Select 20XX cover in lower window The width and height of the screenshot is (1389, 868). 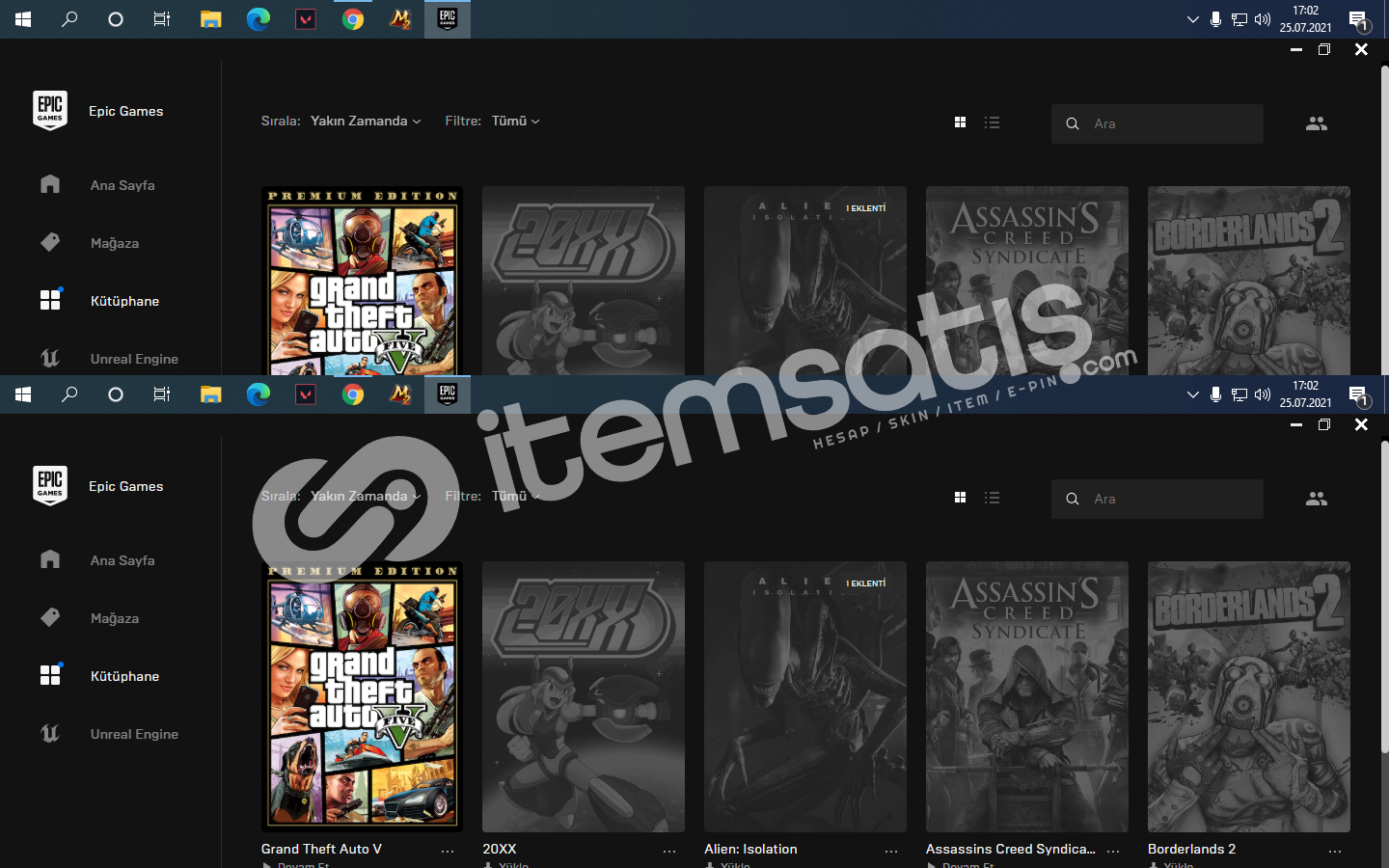(x=584, y=696)
